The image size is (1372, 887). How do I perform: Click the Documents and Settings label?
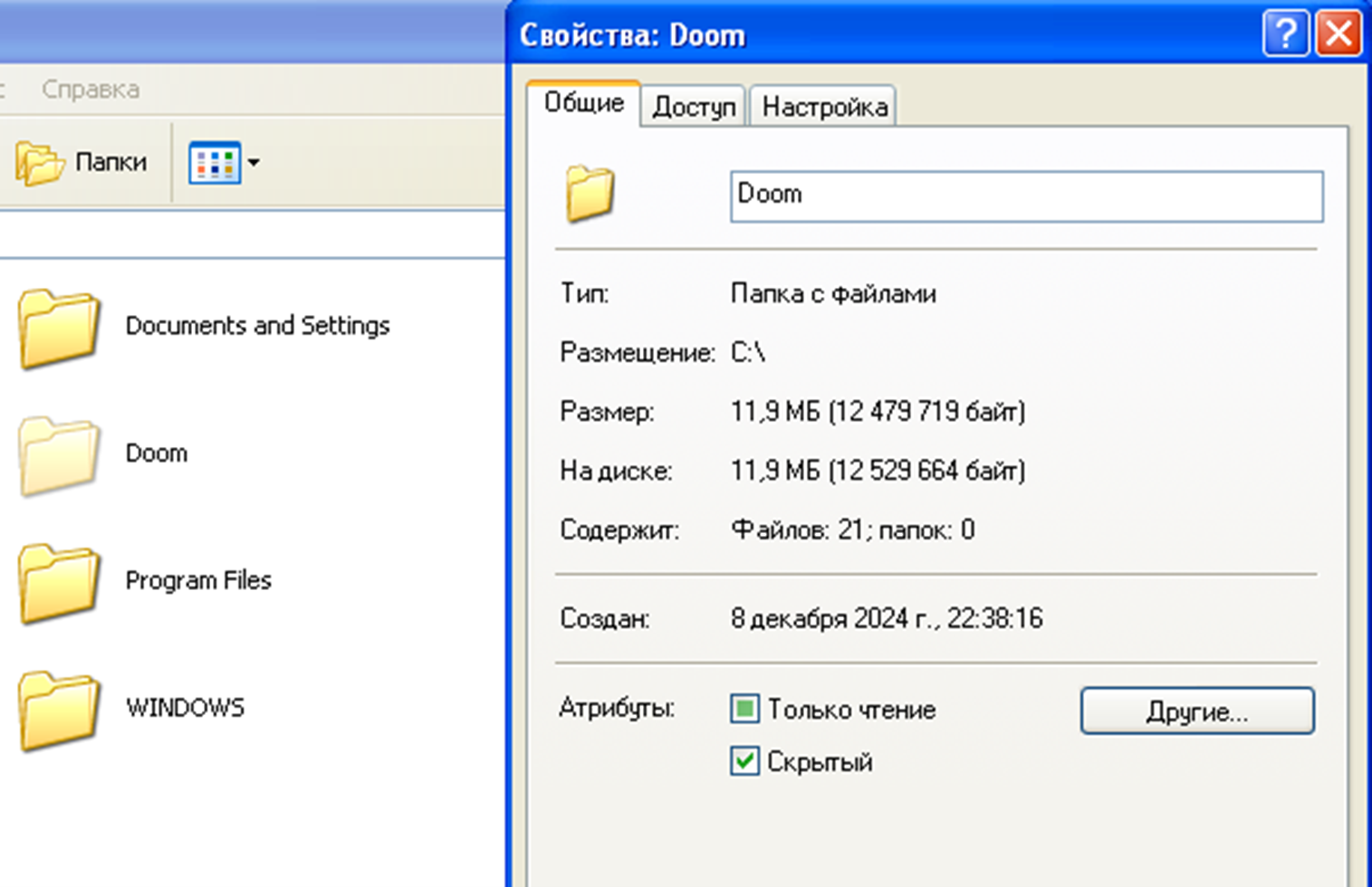257,326
